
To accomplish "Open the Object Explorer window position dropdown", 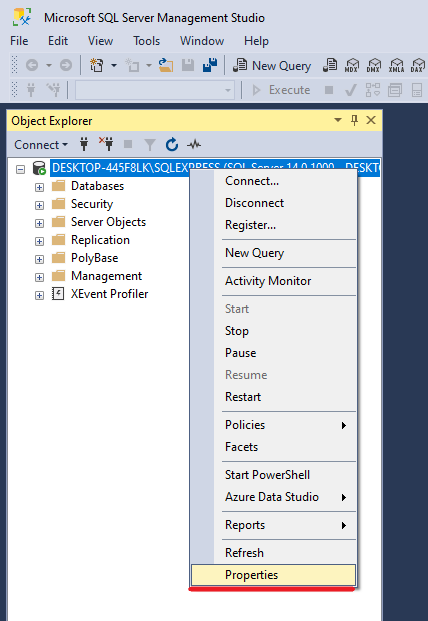I will coord(338,120).
